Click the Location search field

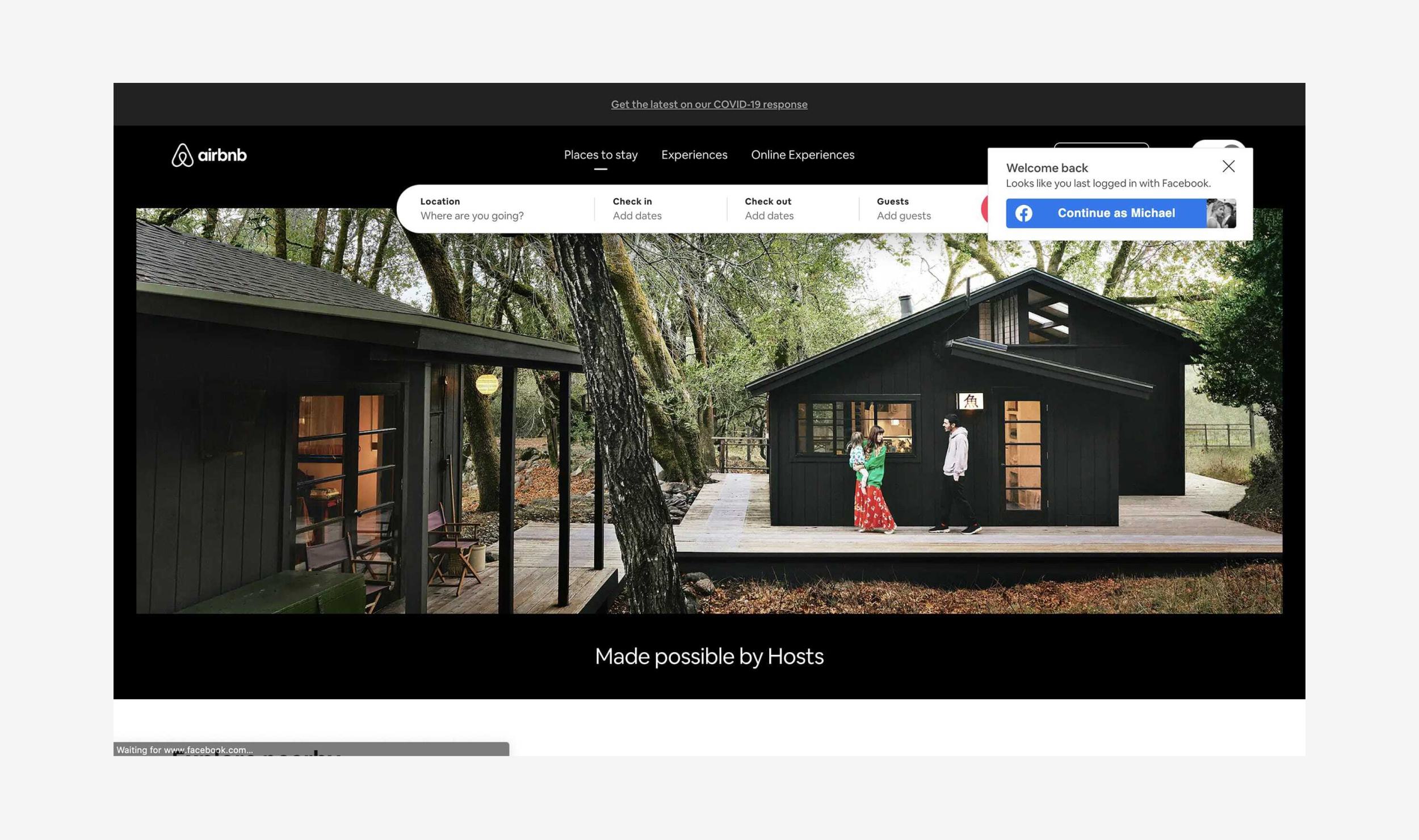[x=473, y=209]
